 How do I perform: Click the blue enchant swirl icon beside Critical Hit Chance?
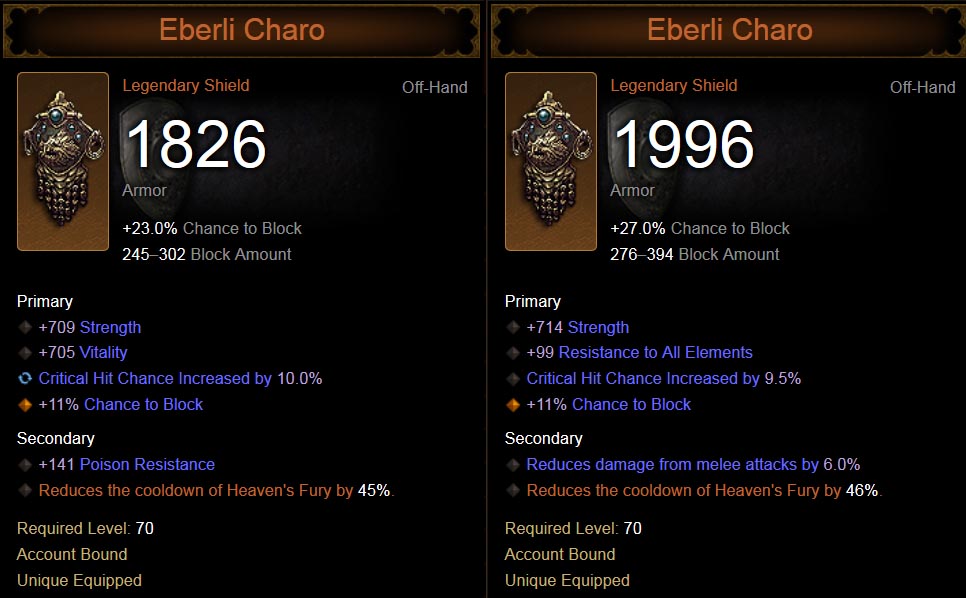[x=25, y=379]
